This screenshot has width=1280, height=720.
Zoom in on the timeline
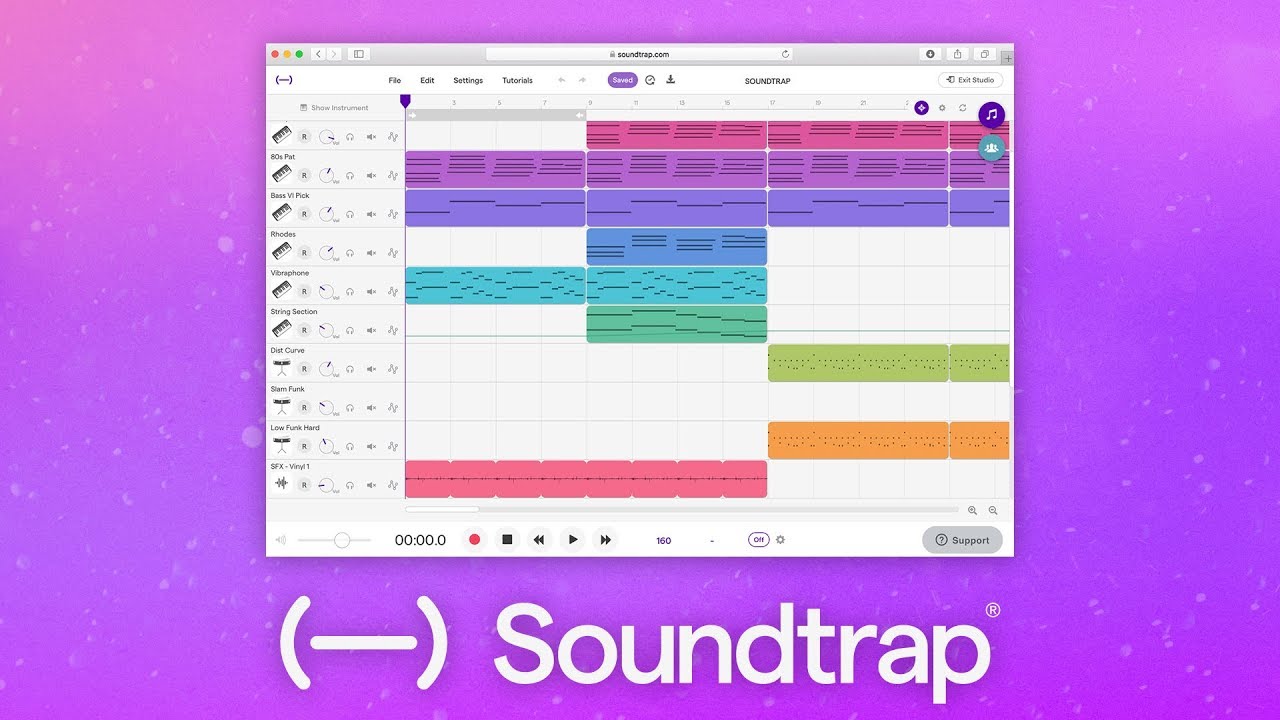click(x=972, y=510)
